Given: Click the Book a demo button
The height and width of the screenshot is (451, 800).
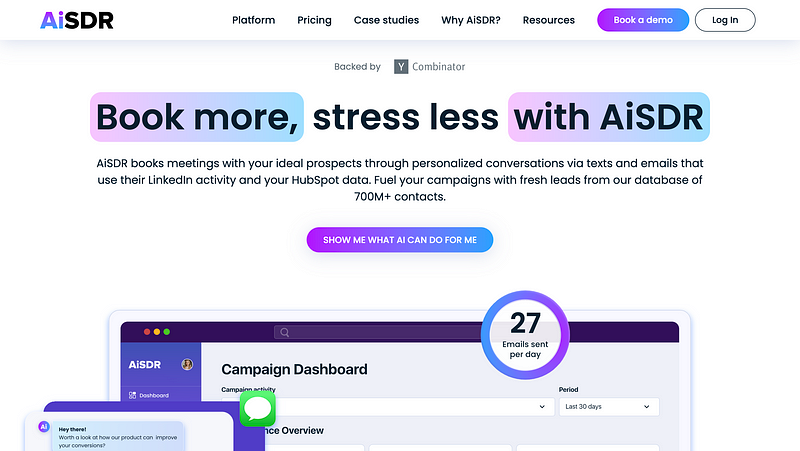Looking at the screenshot, I should [x=643, y=20].
